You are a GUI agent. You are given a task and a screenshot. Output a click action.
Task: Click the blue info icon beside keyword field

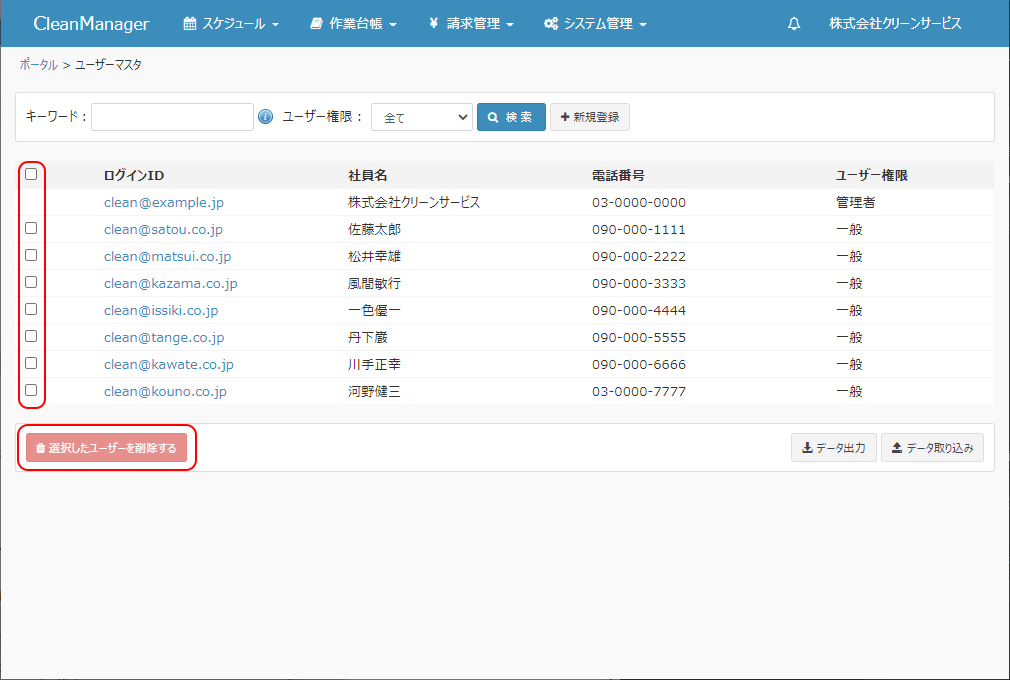(265, 117)
